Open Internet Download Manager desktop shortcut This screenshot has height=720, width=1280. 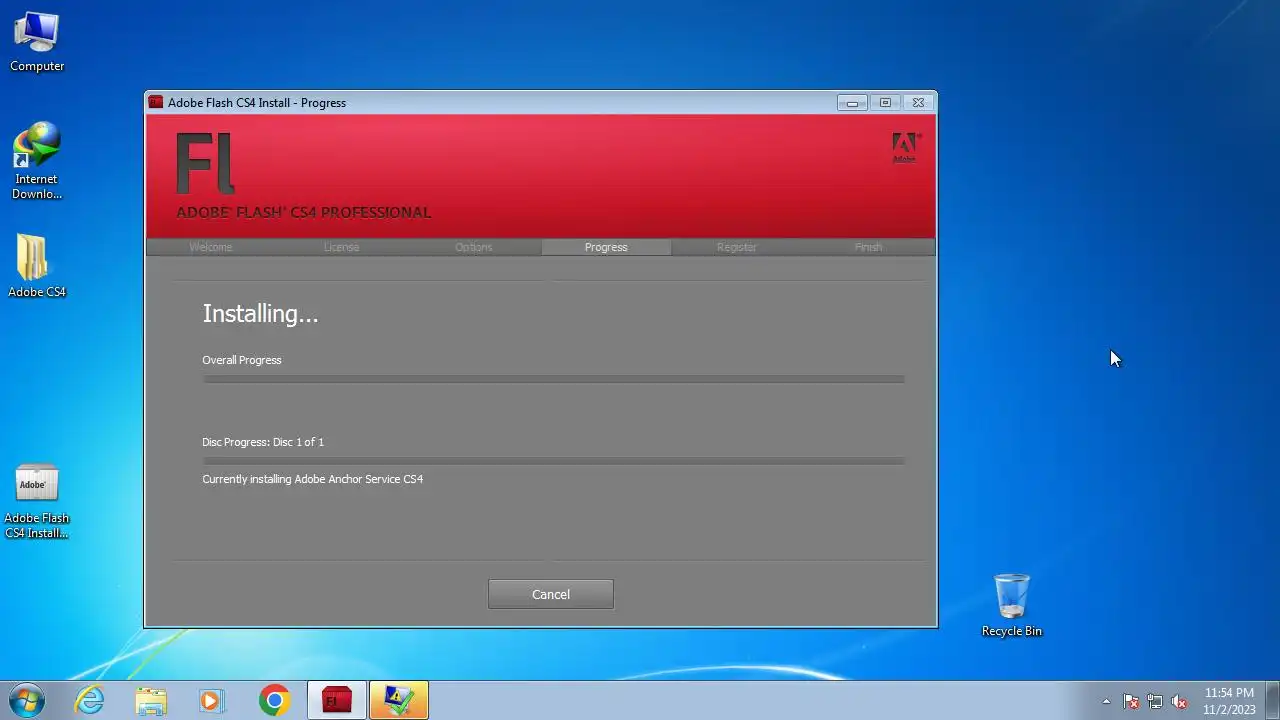pyautogui.click(x=37, y=160)
